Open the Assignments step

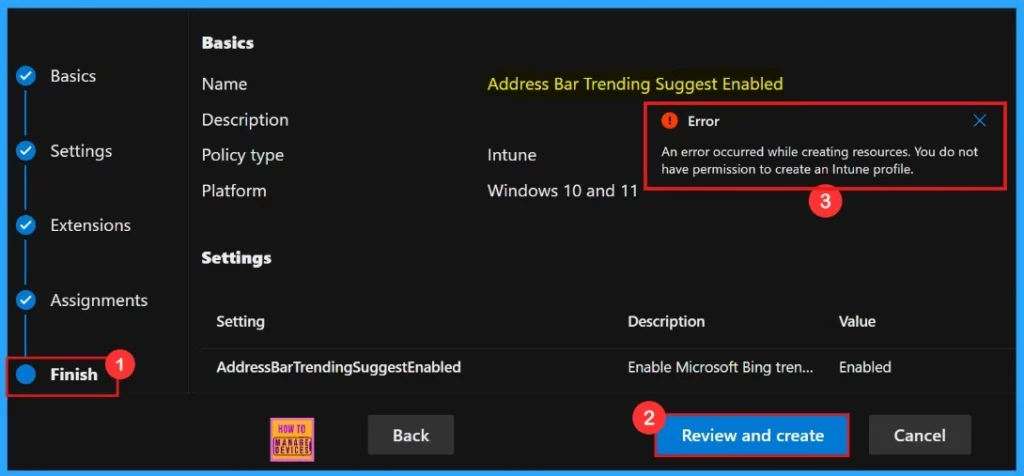99,300
